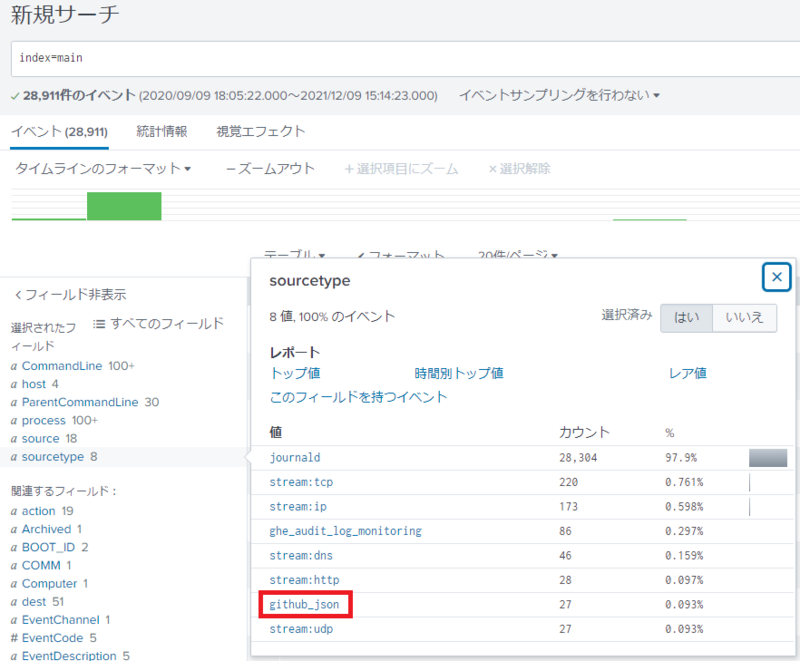Switch to the 統計情報 tab
Viewport: 800px width, 661px height.
162,132
